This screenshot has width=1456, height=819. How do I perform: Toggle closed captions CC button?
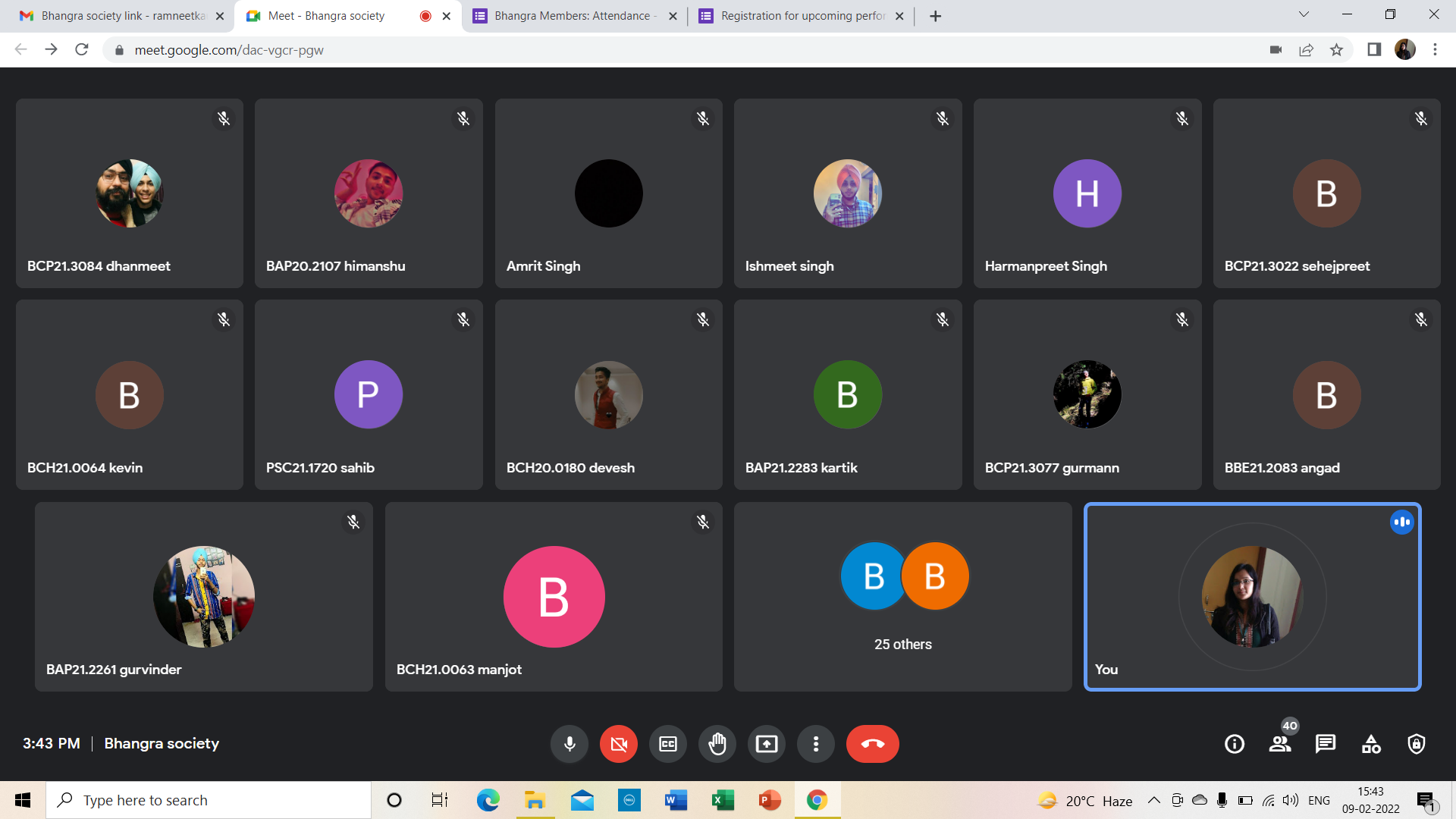668,744
